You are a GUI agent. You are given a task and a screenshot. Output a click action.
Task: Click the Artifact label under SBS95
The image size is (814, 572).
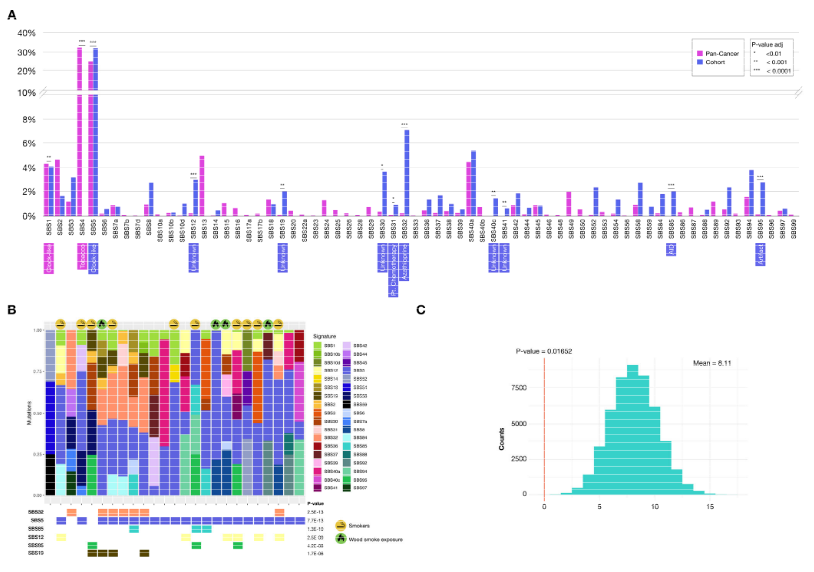tap(761, 254)
